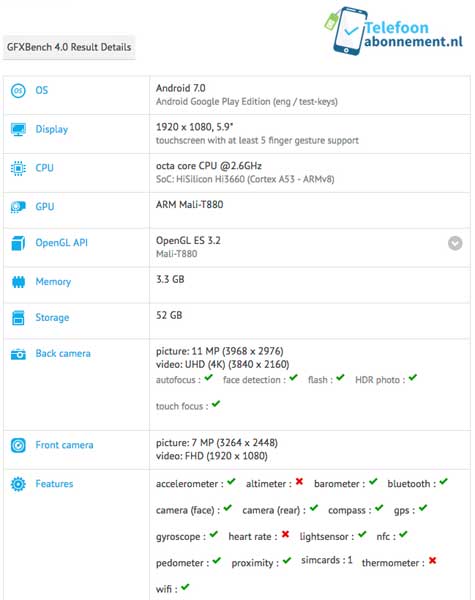Click the Storage label
475x600 pixels.
click(x=52, y=318)
